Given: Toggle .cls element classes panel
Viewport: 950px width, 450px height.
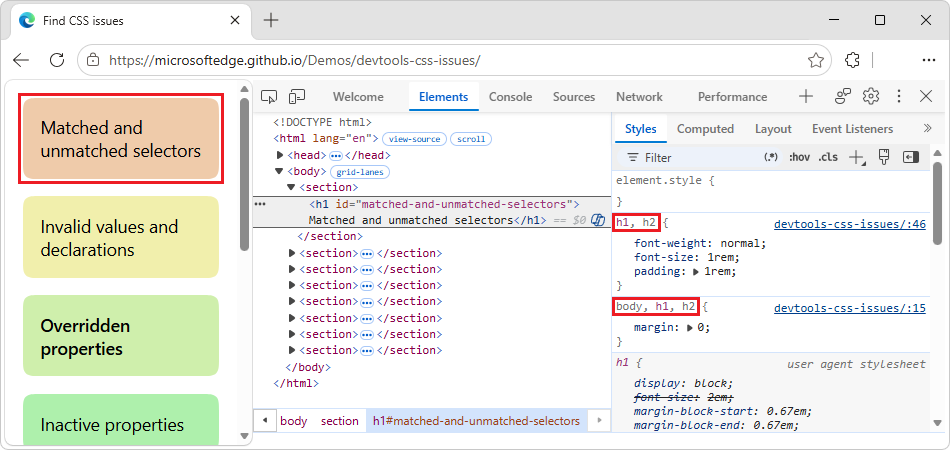Looking at the screenshot, I should (x=828, y=157).
